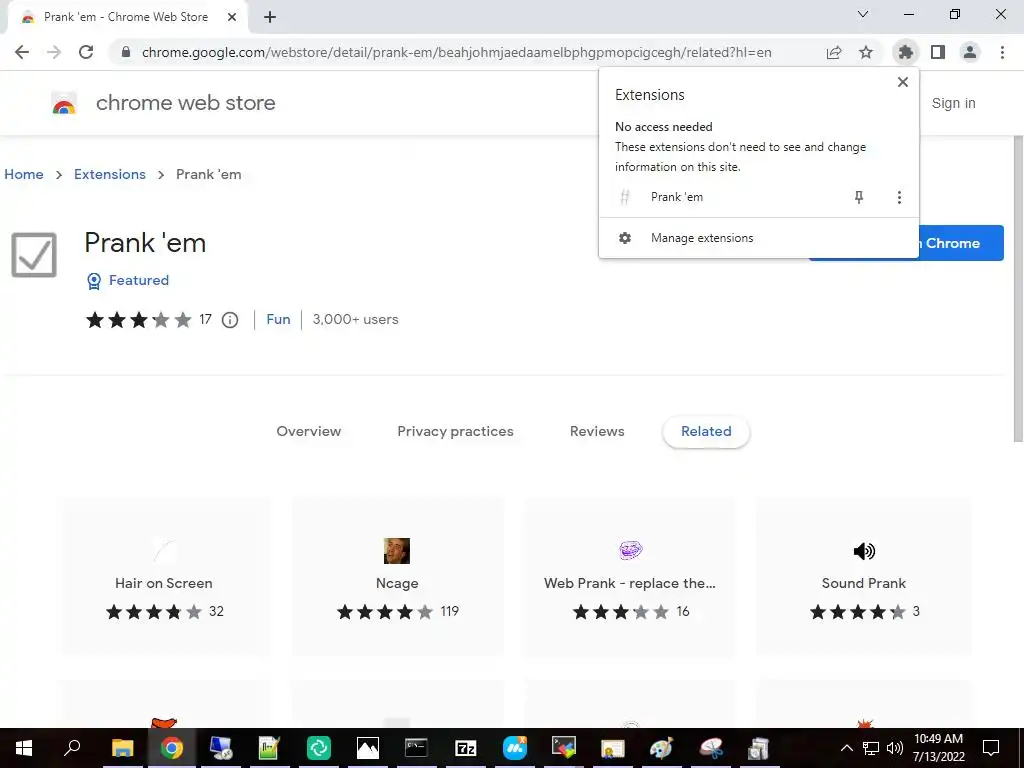The height and width of the screenshot is (768, 1024).
Task: Open a new tab with plus button
Action: [x=270, y=18]
